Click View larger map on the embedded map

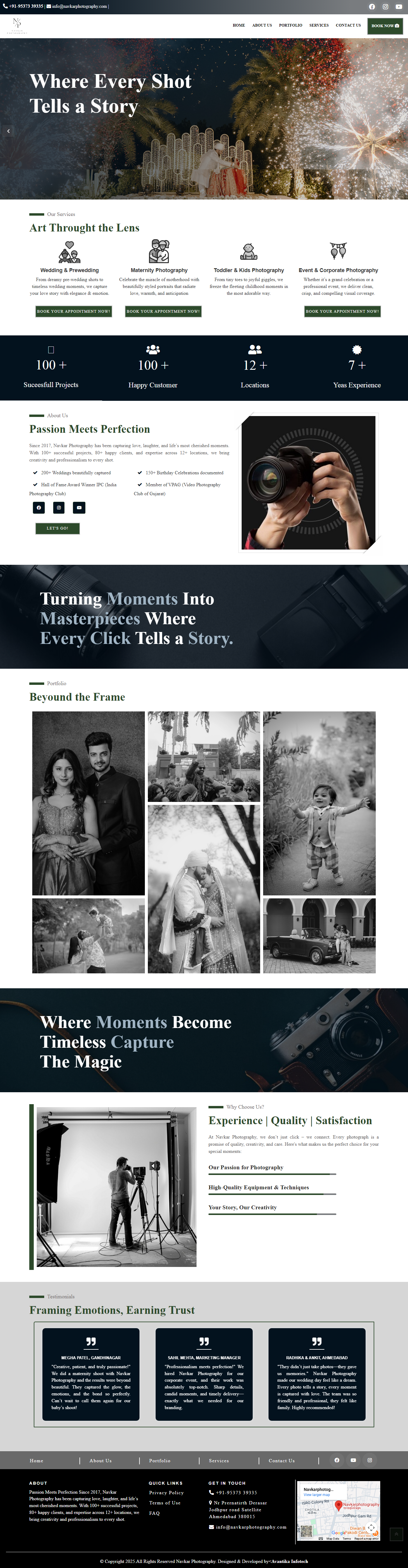coord(317,1494)
